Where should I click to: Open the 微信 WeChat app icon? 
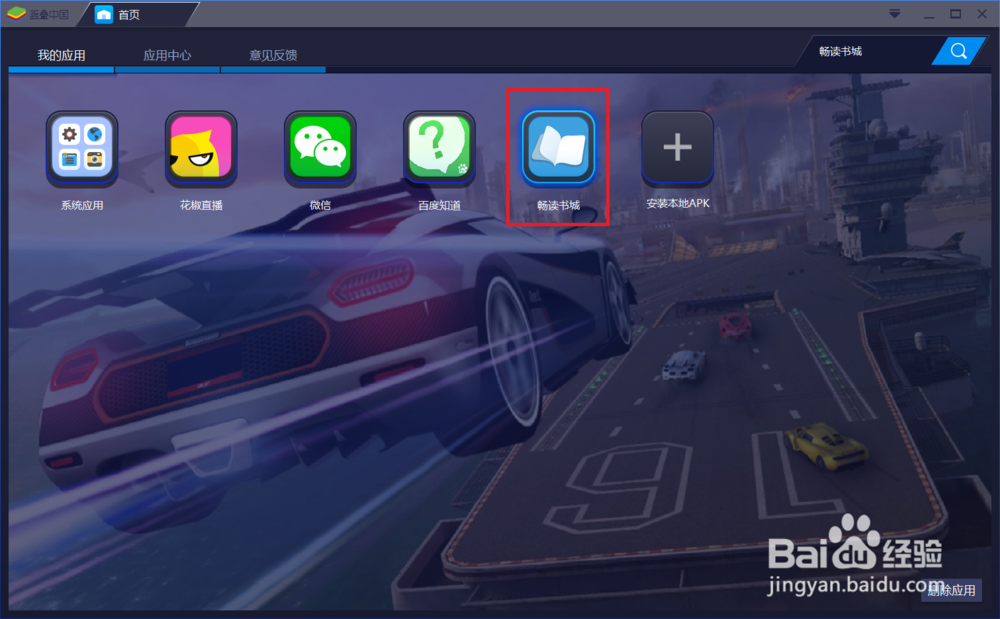(320, 148)
